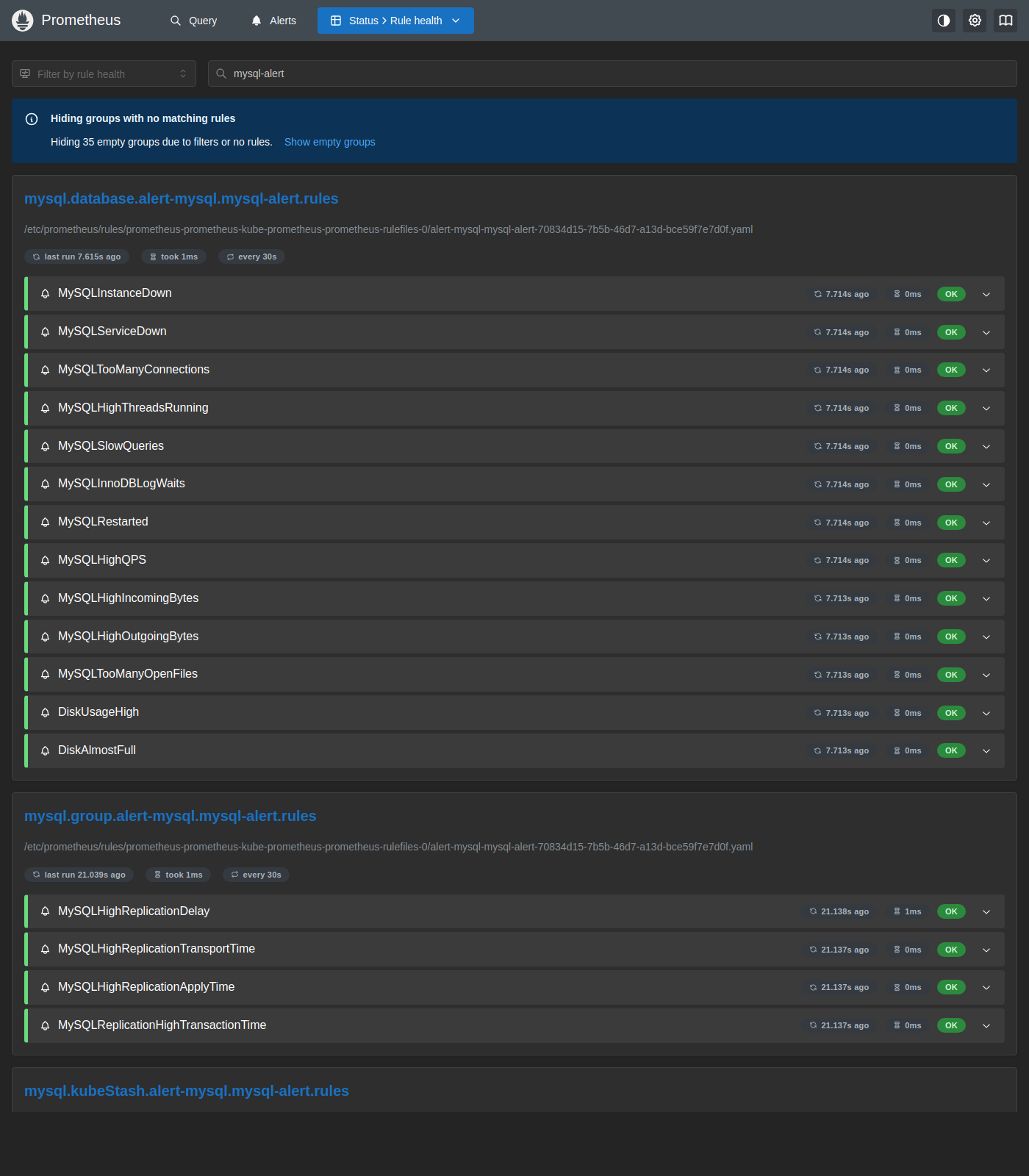This screenshot has height=1176, width=1029.
Task: Select the MySQLInnoDBLogWaits rule name
Action: coord(121,484)
